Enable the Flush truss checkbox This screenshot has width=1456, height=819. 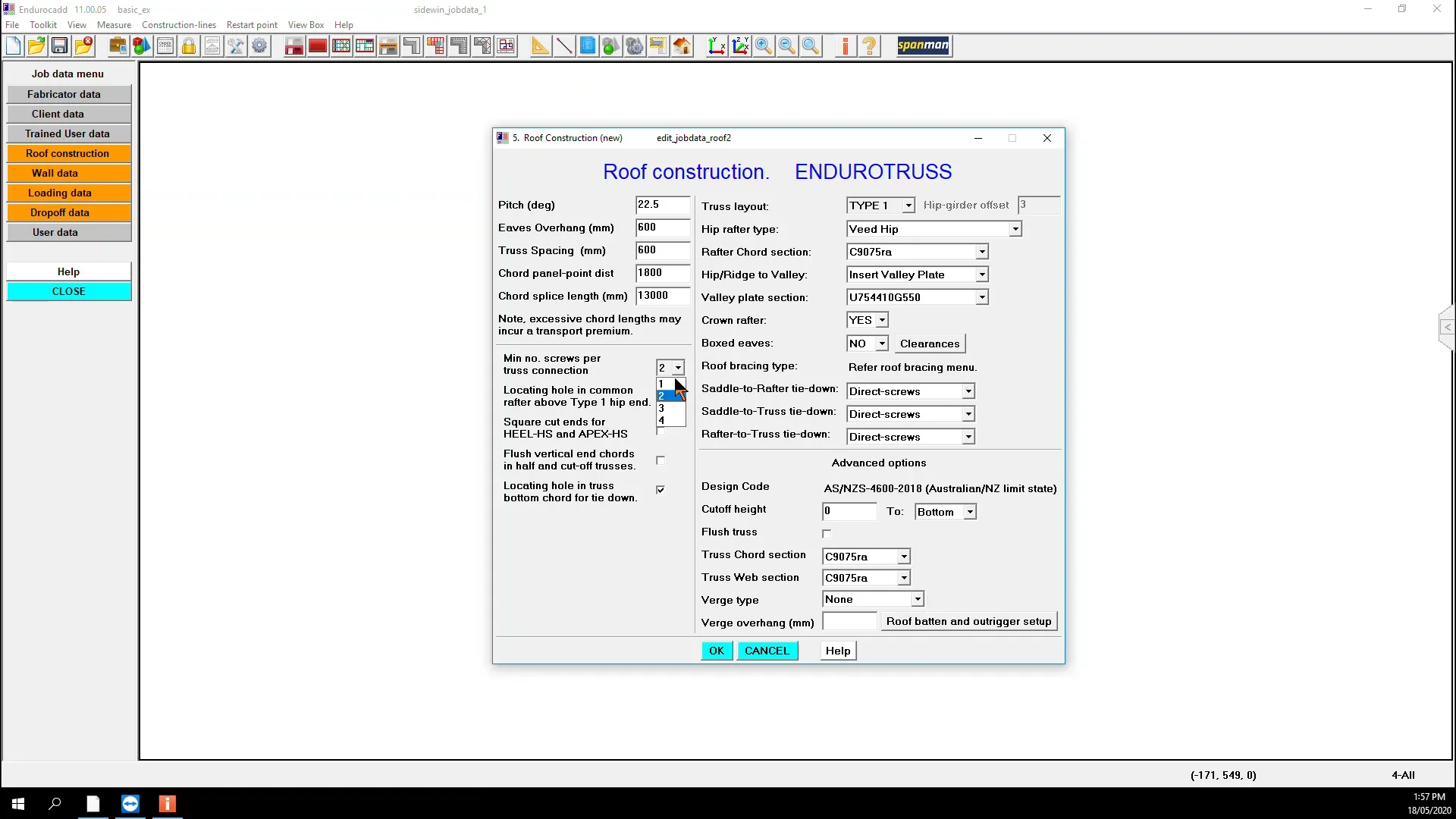(x=827, y=533)
